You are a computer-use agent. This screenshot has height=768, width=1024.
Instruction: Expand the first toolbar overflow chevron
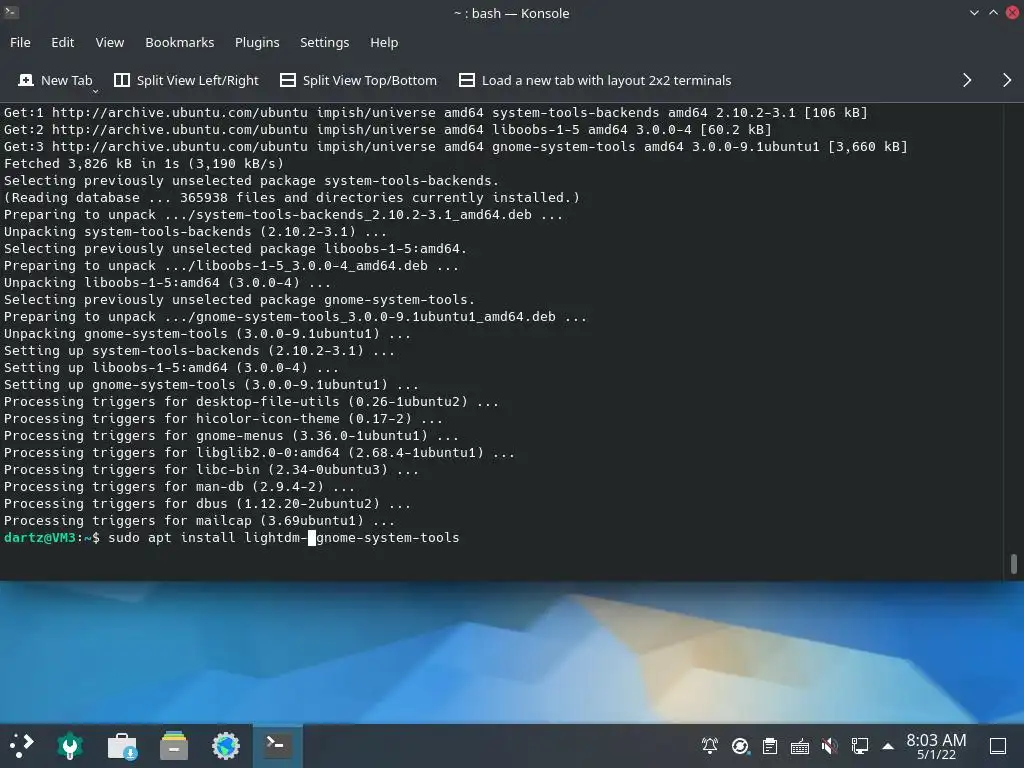coord(967,80)
